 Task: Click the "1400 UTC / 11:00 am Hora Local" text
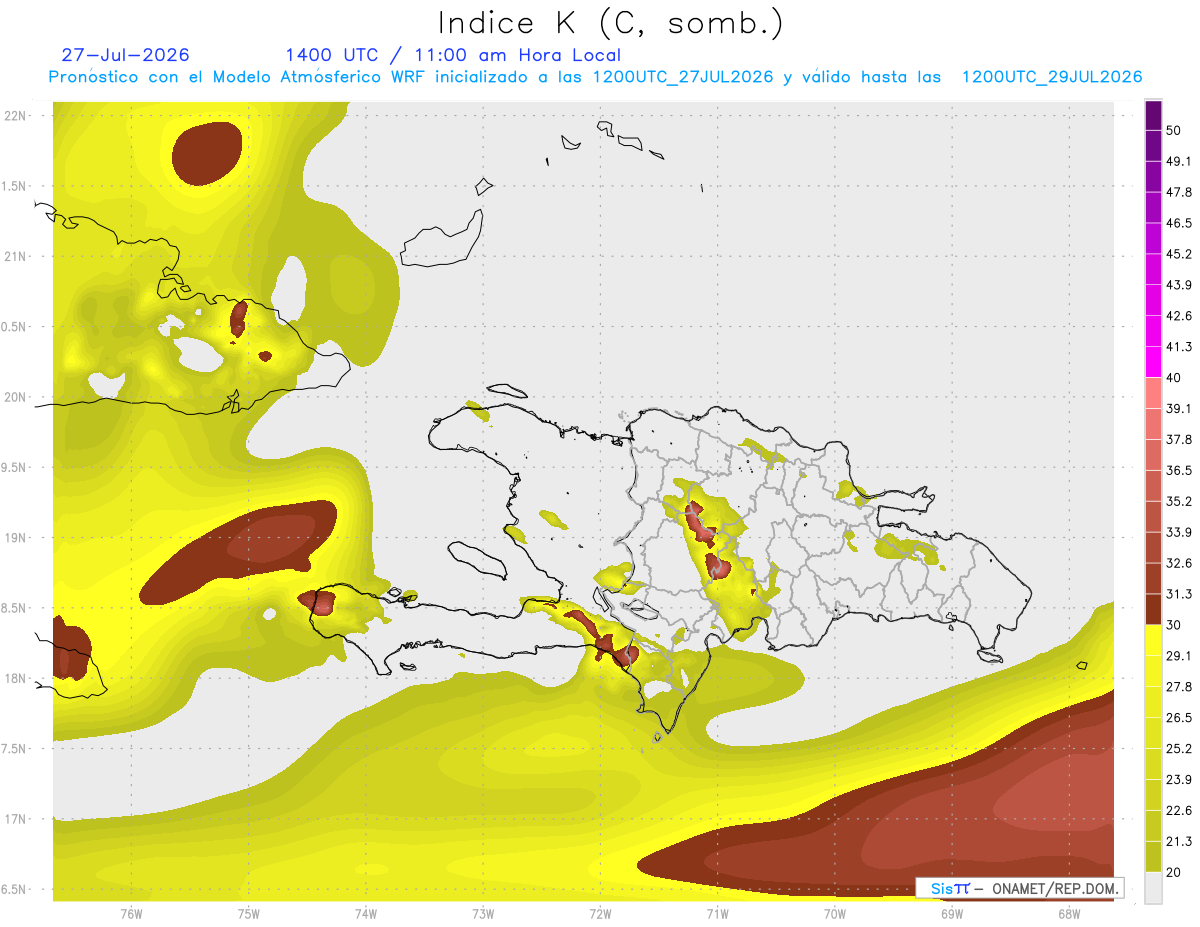pyautogui.click(x=453, y=55)
